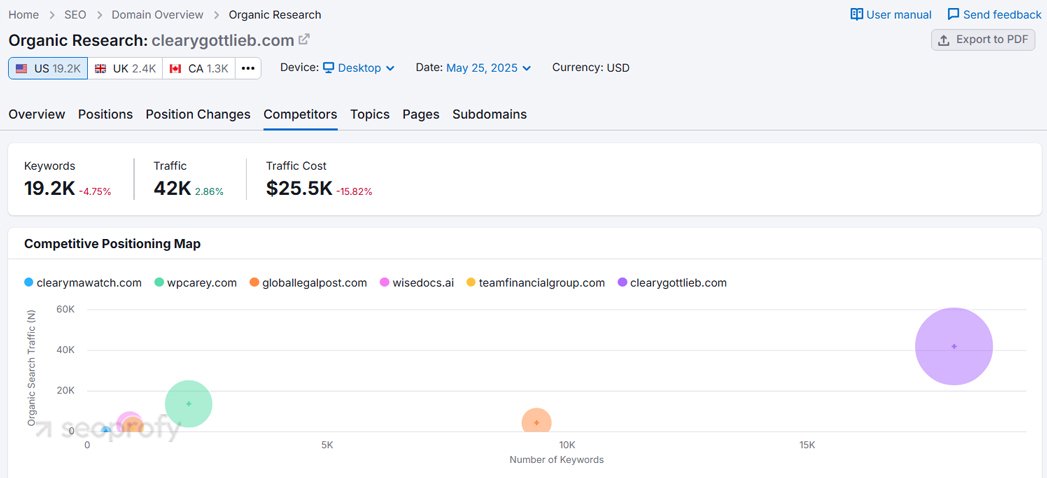
Task: Go to SEO breadcrumb
Action: 75,15
